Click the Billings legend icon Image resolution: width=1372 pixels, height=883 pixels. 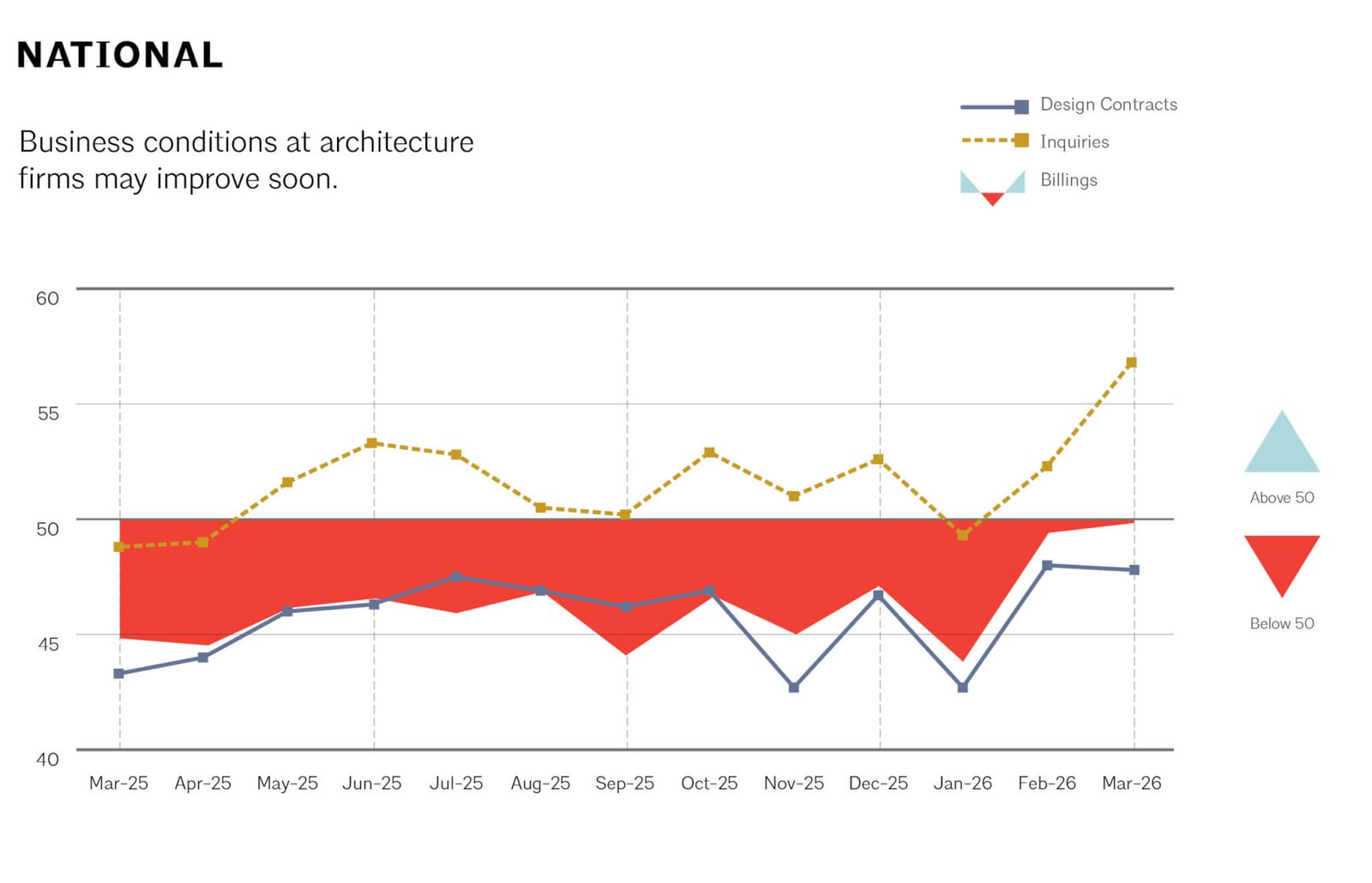(992, 186)
